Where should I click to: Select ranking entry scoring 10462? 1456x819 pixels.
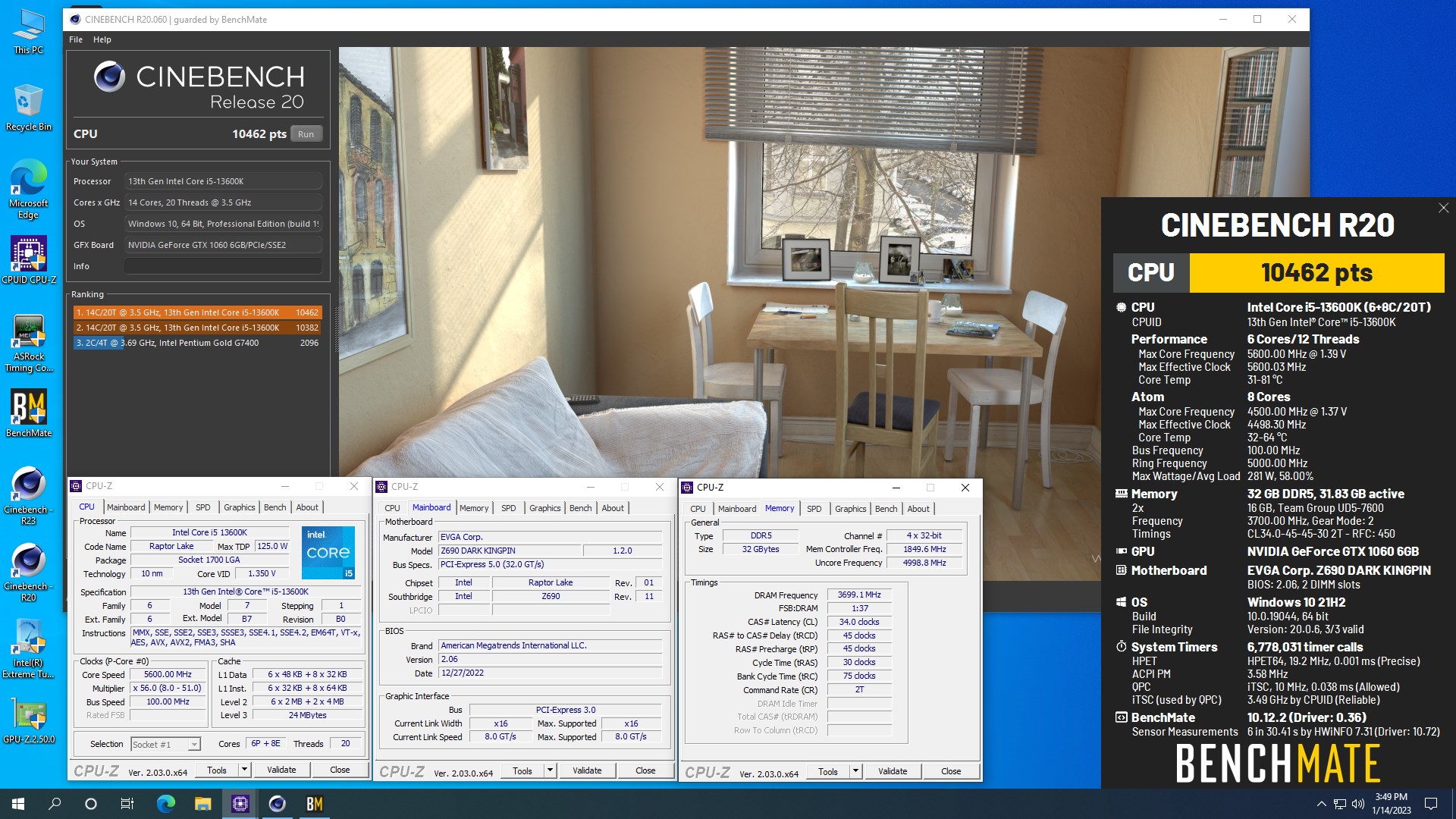point(197,312)
